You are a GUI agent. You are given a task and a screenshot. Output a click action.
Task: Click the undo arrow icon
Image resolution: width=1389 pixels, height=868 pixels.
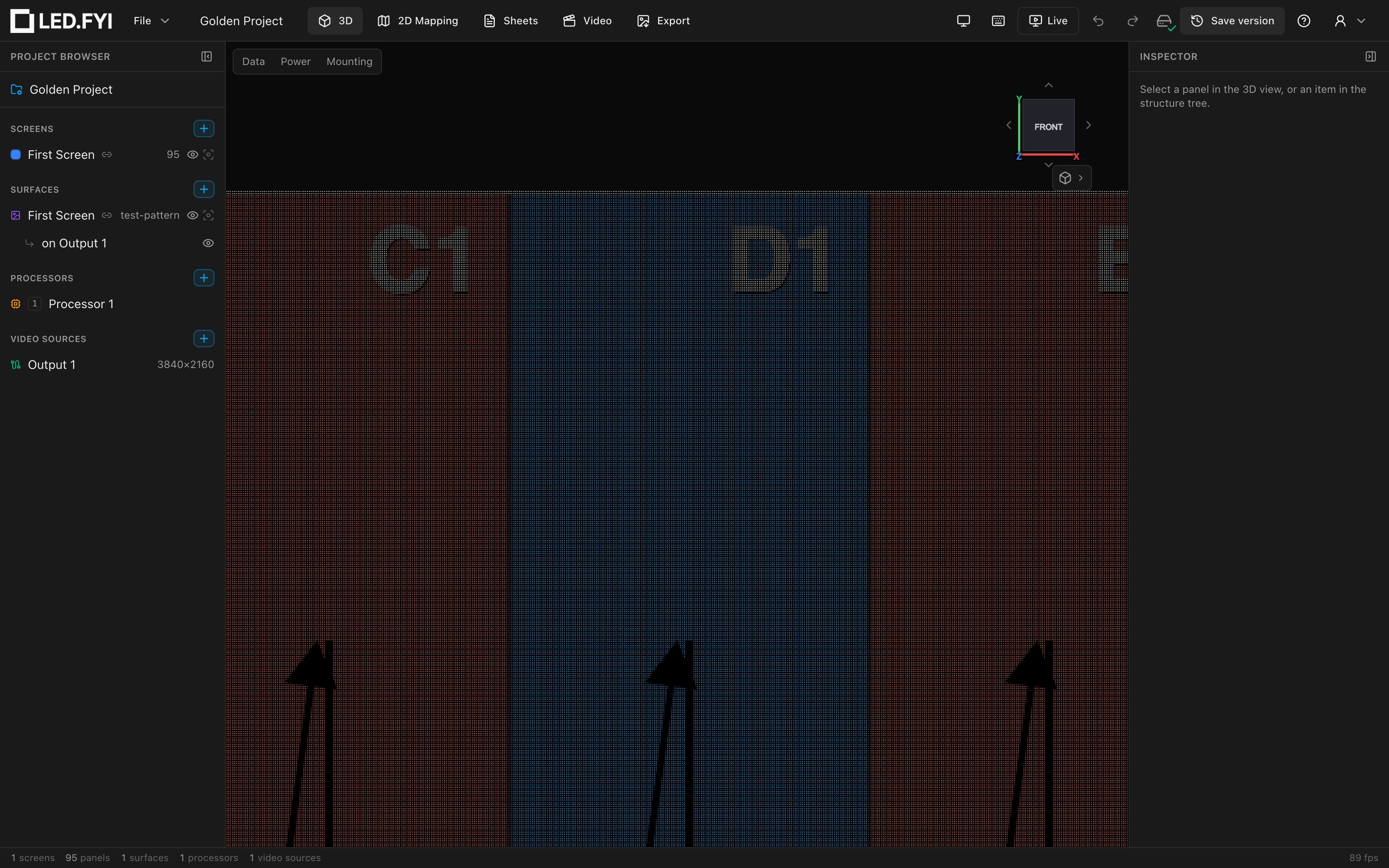pyautogui.click(x=1098, y=21)
